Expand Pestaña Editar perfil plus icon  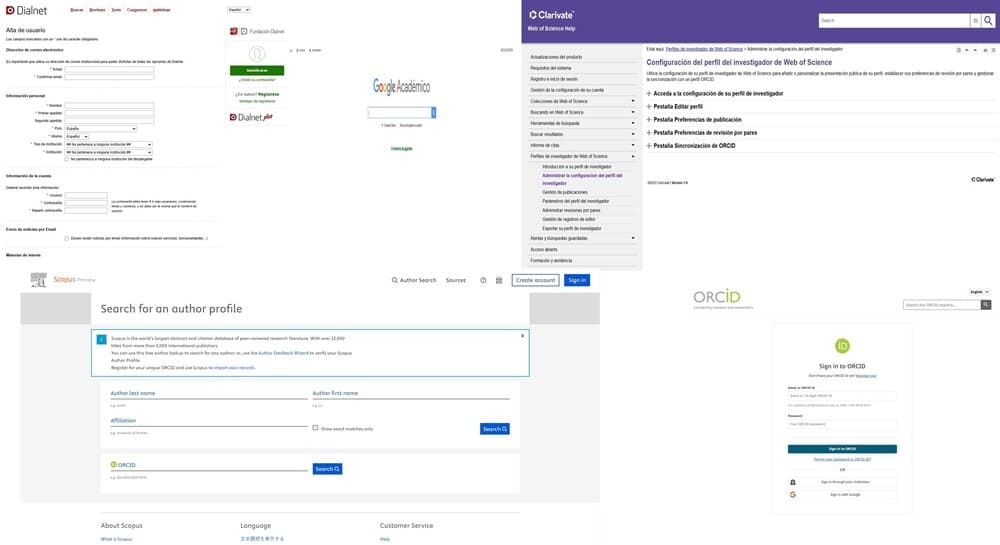(x=649, y=106)
